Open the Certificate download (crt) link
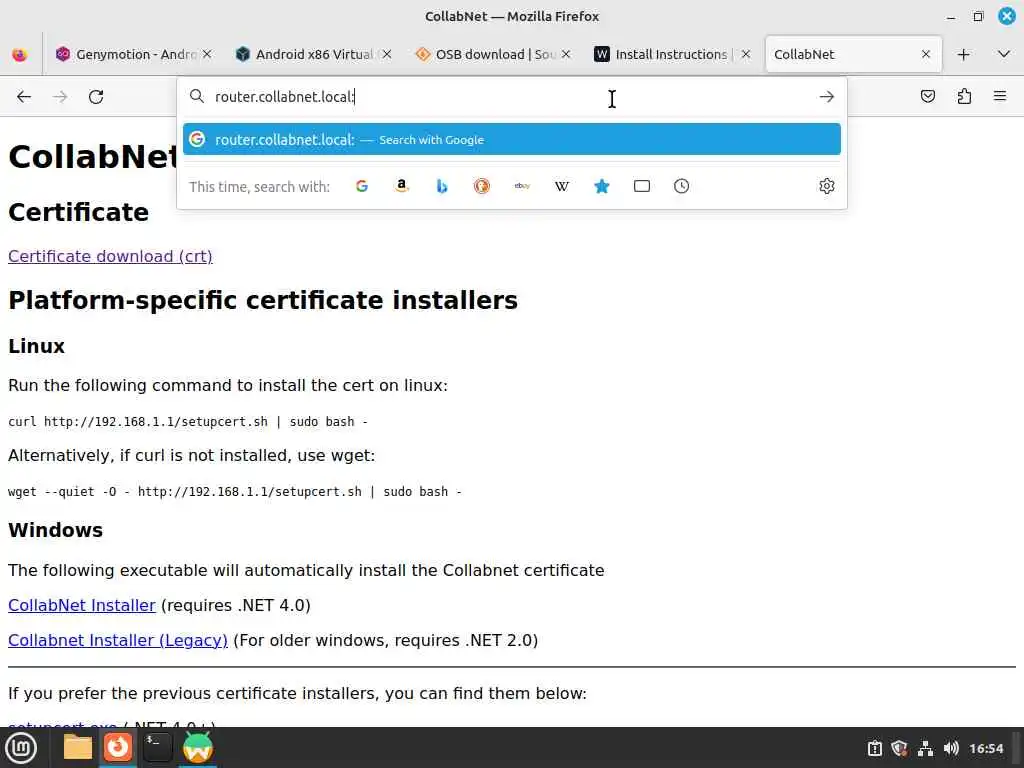The image size is (1024, 768). point(110,256)
